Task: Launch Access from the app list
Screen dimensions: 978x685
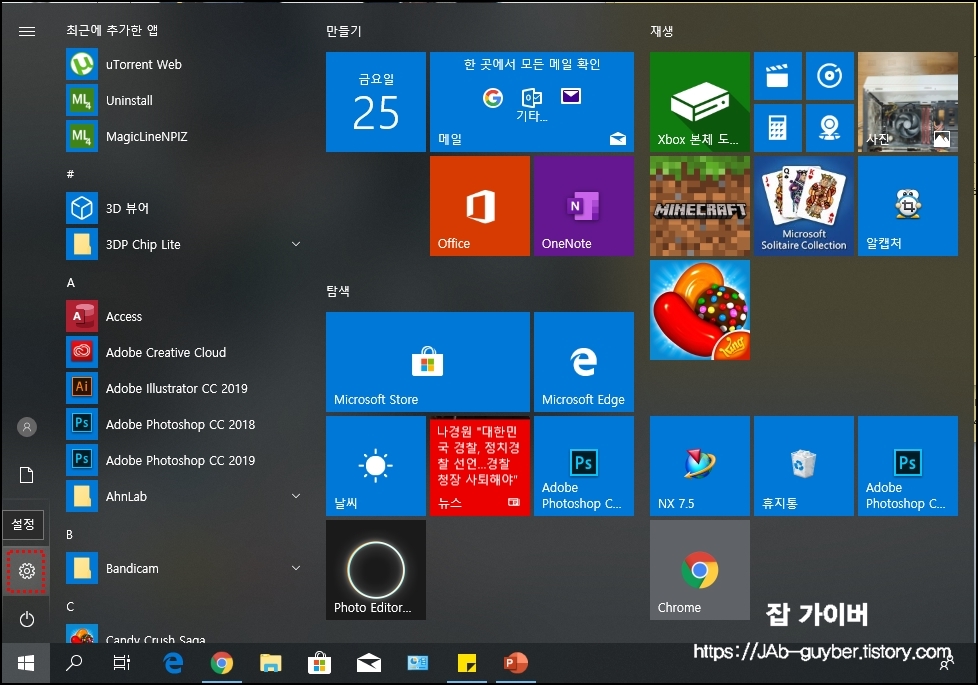Action: (184, 316)
